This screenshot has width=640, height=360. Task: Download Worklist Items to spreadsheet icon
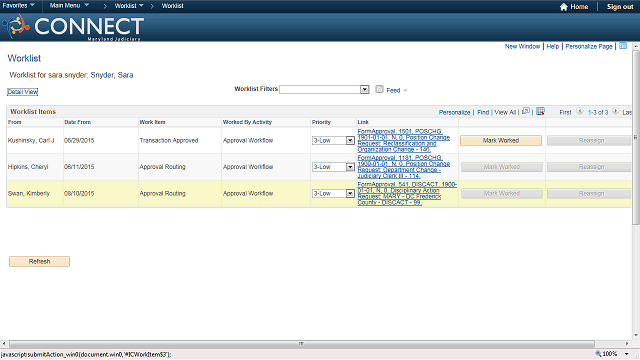[540, 111]
